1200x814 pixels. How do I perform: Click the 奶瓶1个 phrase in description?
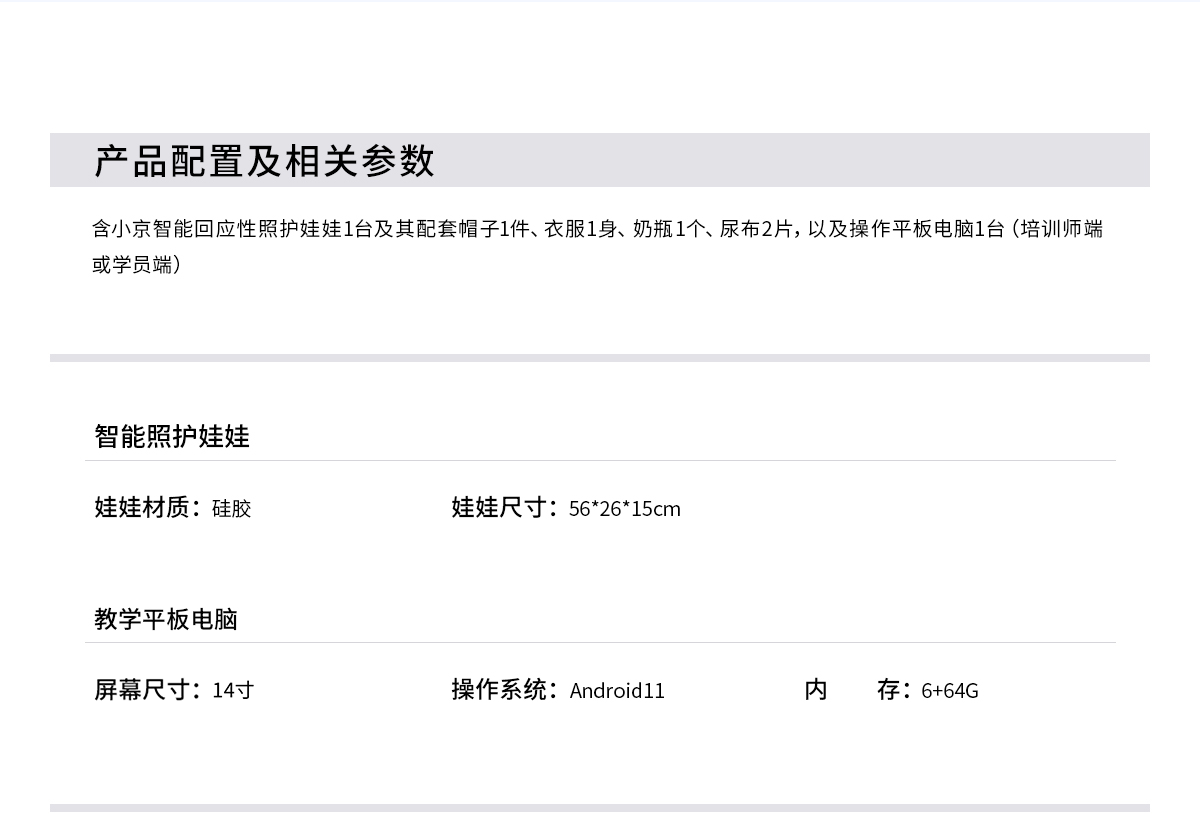[x=668, y=229]
